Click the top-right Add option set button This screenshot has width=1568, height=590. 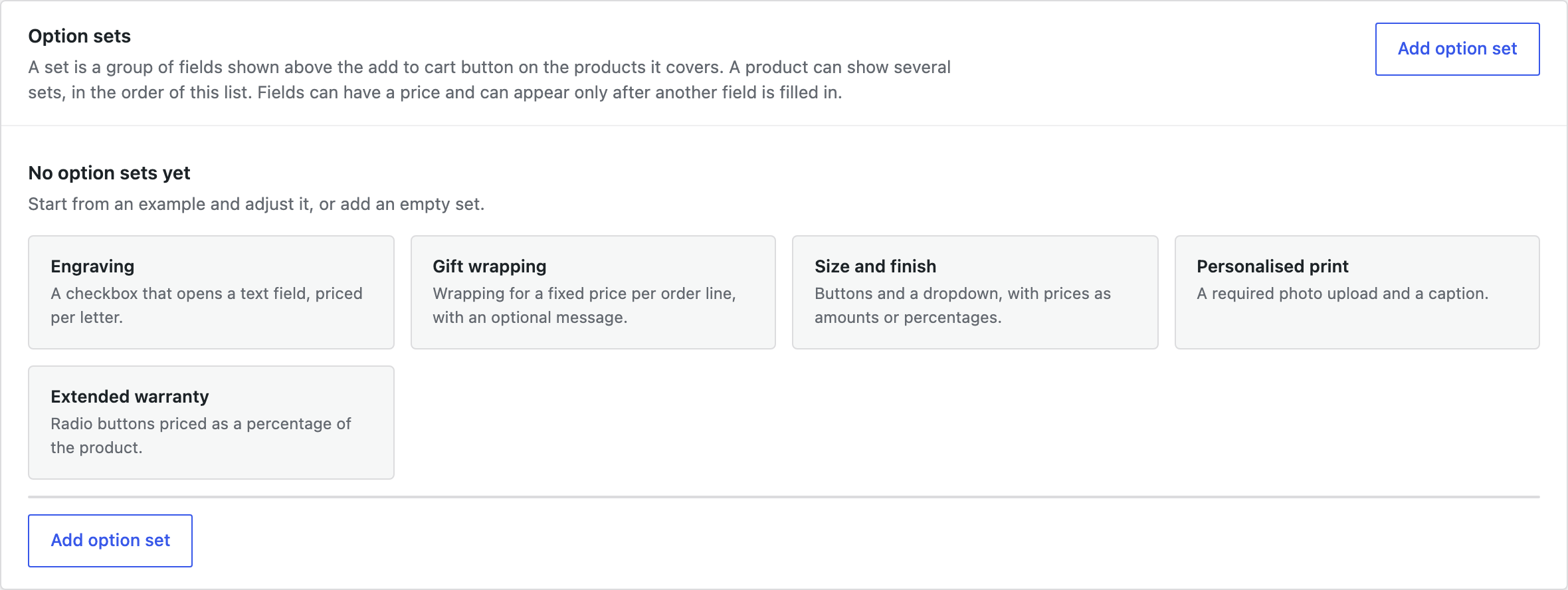click(1457, 49)
